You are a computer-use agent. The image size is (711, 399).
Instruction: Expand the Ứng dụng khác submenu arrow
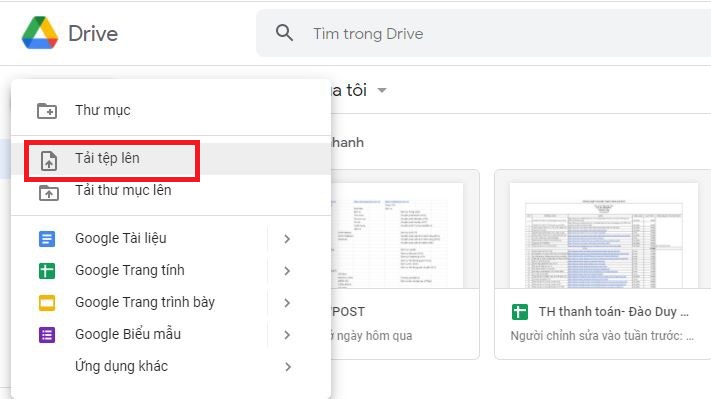coord(288,367)
